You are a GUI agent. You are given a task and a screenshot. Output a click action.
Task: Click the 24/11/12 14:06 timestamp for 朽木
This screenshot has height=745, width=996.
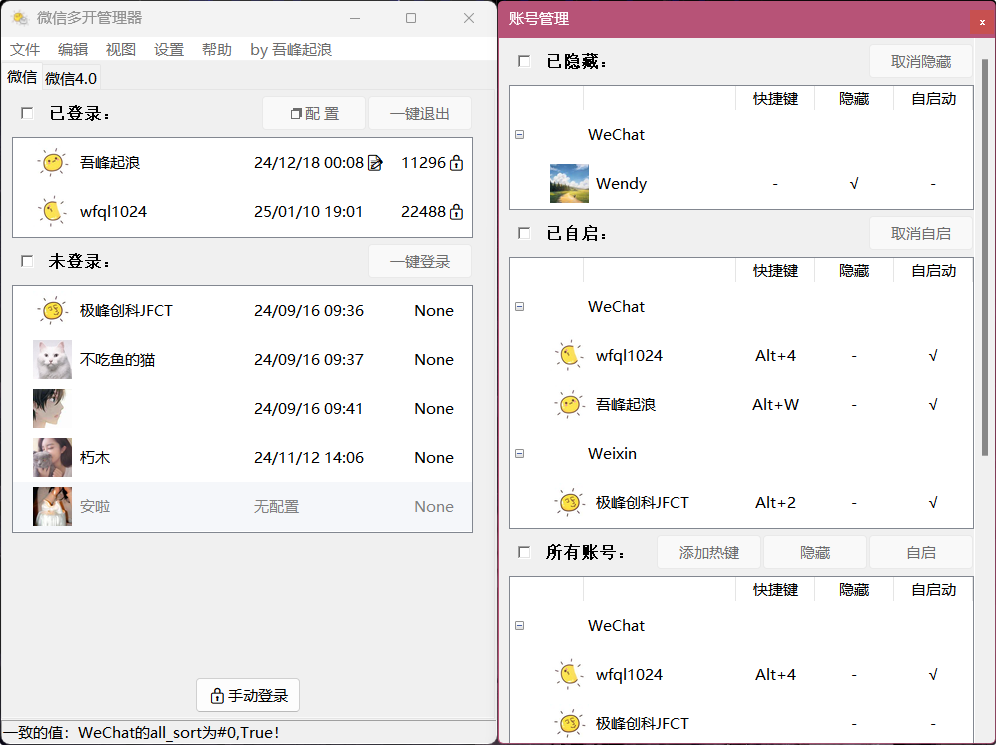tap(309, 457)
